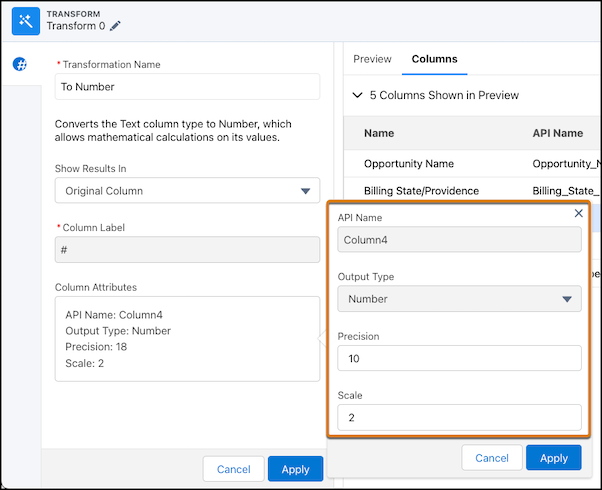
Task: Close the column attributes popup
Action: pos(578,213)
